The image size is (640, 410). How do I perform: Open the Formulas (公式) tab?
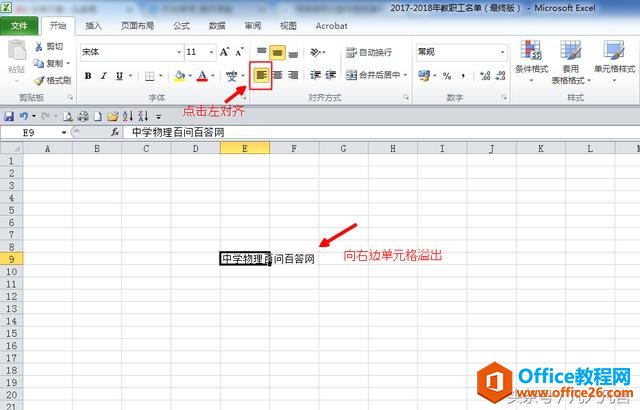(x=182, y=27)
